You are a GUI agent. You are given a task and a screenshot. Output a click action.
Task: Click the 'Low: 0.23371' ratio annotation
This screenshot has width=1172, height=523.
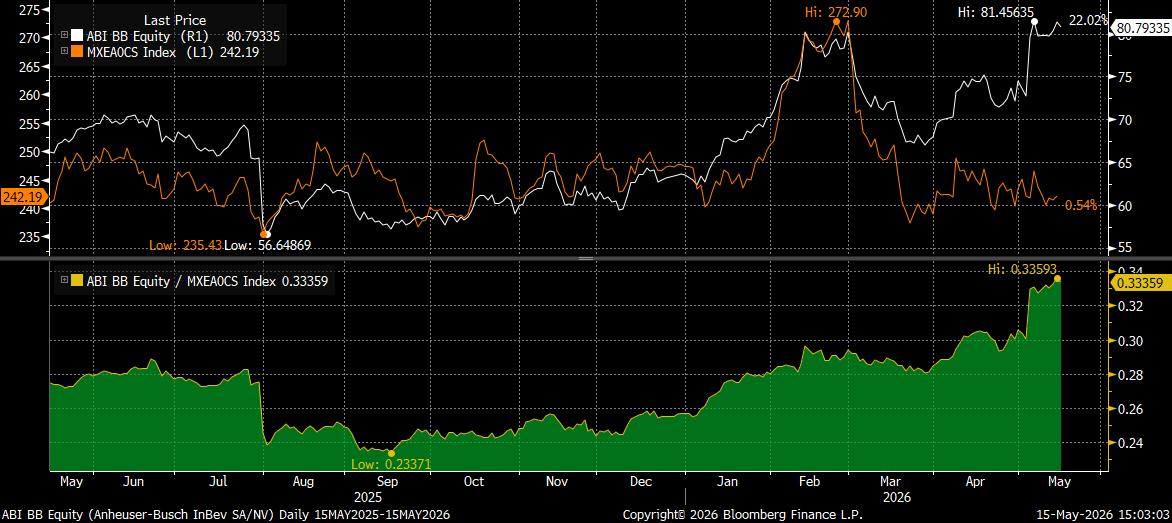(392, 464)
